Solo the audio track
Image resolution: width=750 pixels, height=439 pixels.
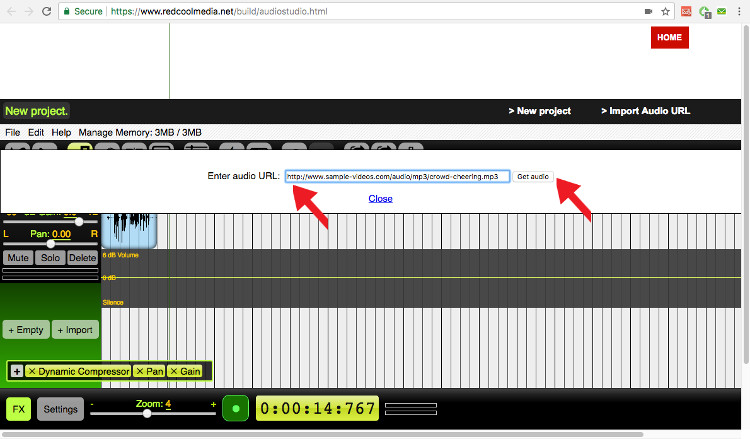51,258
